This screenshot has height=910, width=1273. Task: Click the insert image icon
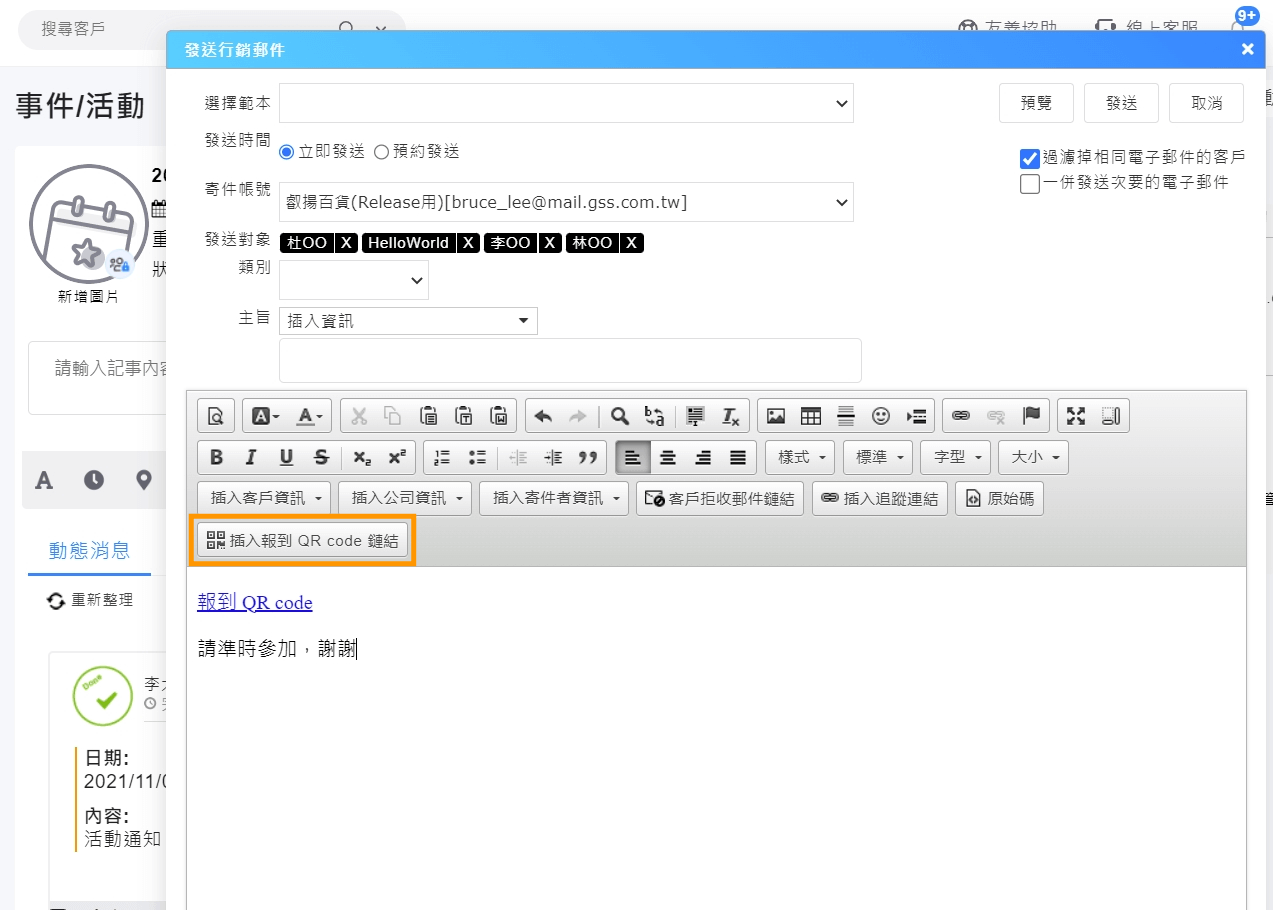pos(776,416)
